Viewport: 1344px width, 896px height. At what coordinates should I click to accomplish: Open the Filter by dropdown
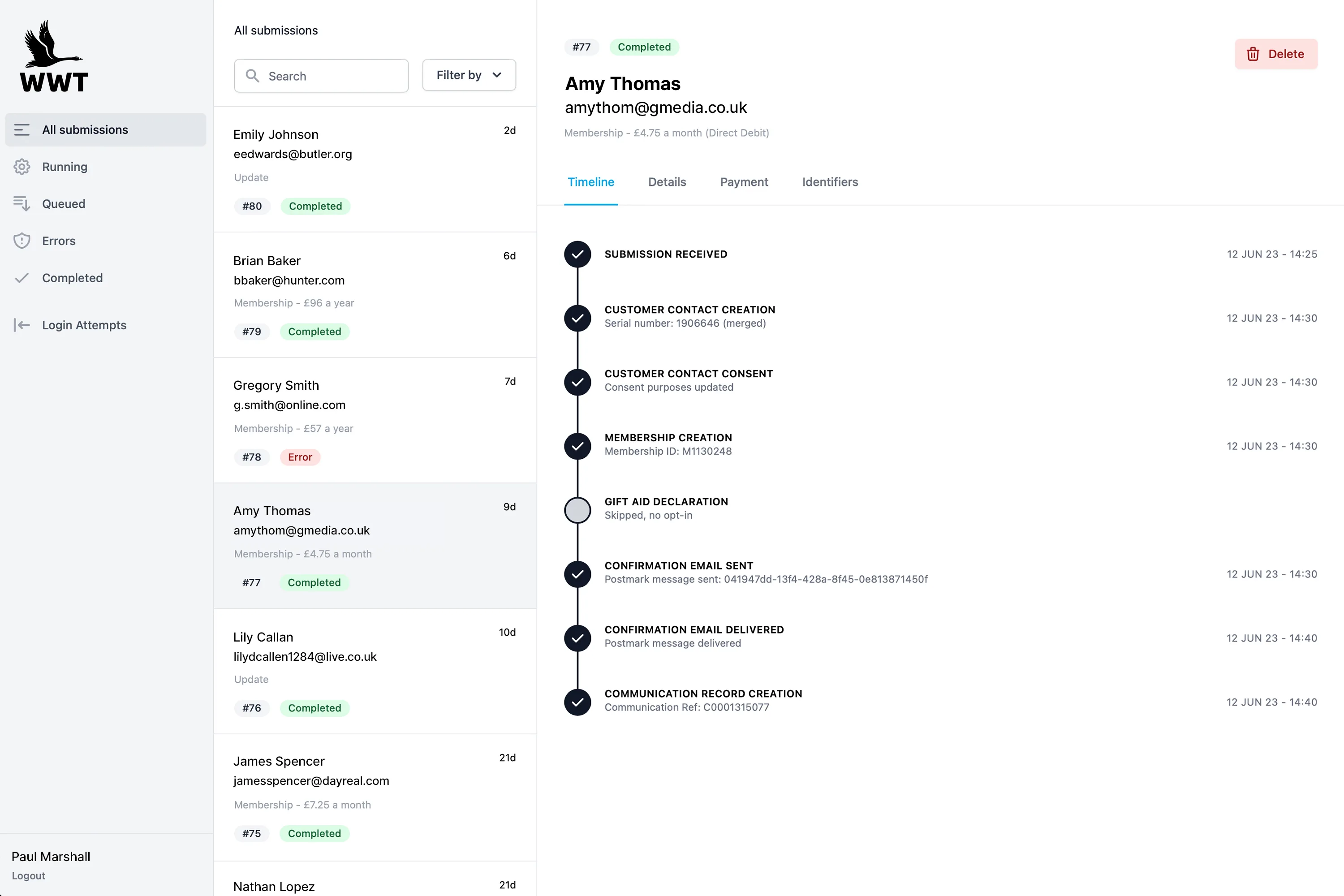469,75
